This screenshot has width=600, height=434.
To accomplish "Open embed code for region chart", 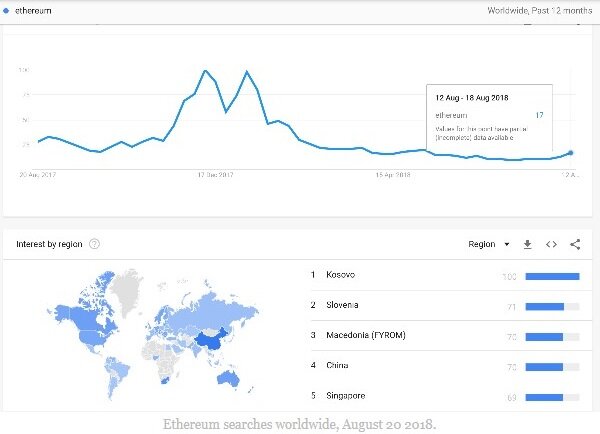I will (551, 244).
